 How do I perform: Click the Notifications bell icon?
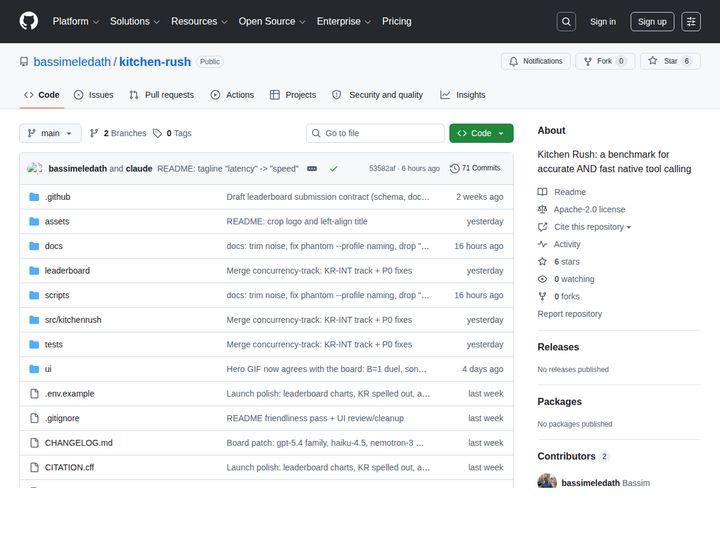click(x=513, y=62)
